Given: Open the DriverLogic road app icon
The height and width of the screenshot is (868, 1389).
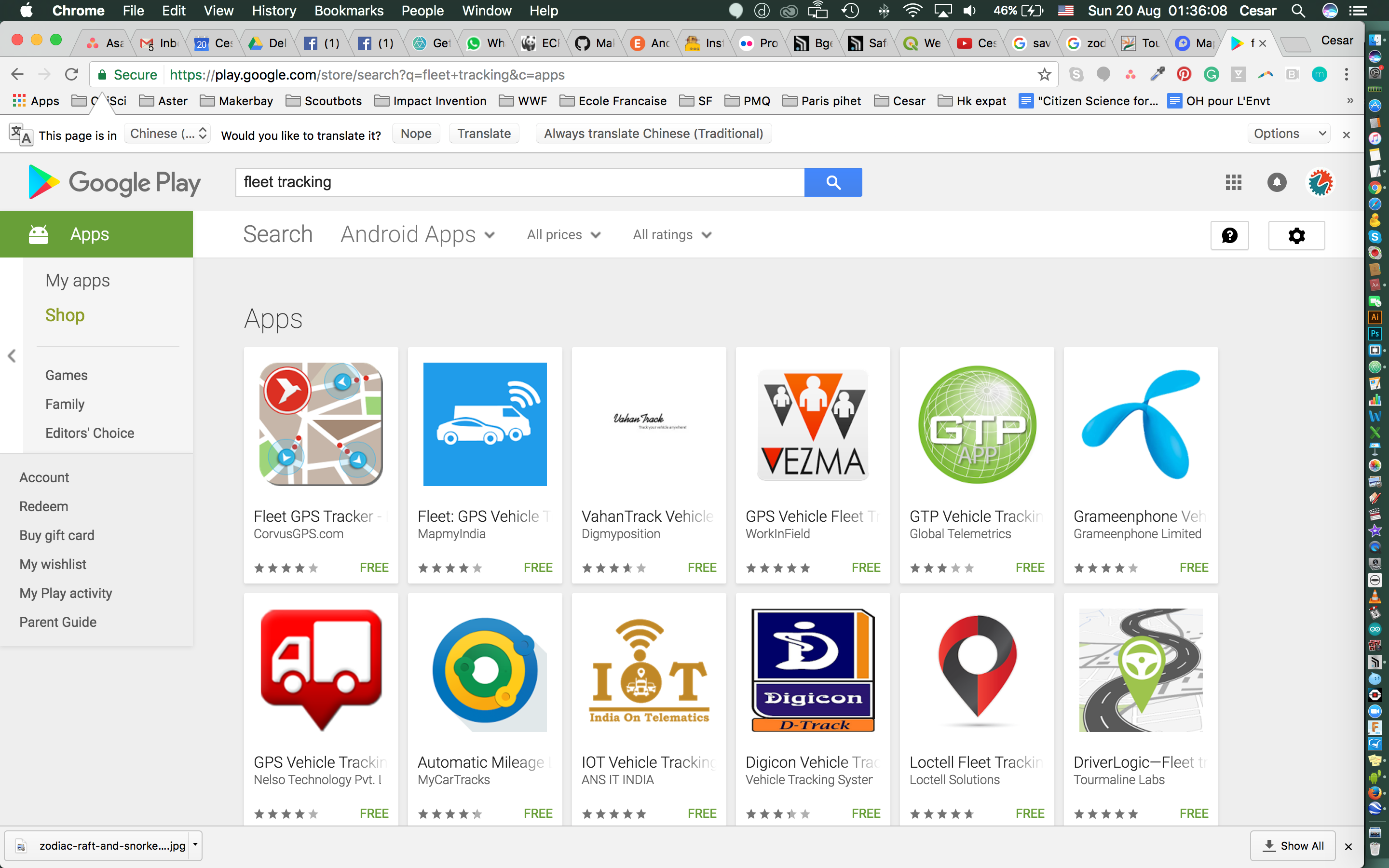Looking at the screenshot, I should pyautogui.click(x=1141, y=670).
